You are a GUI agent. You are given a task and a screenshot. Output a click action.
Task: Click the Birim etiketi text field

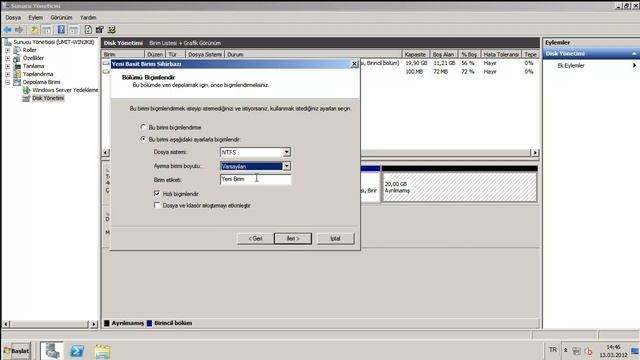pos(256,179)
